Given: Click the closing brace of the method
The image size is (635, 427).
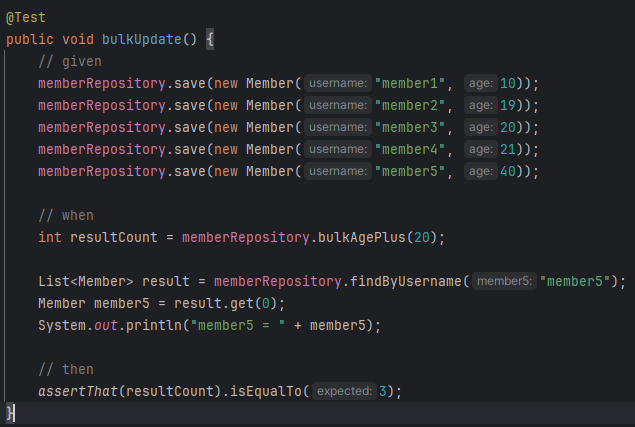Looking at the screenshot, I should coord(9,413).
